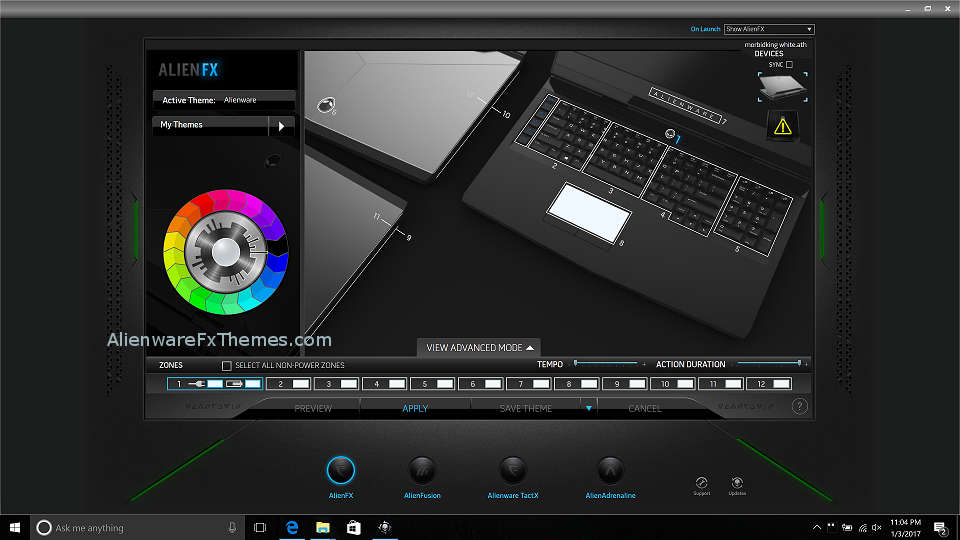The width and height of the screenshot is (960, 540).
Task: Open the AlienFX module icon
Action: [340, 470]
